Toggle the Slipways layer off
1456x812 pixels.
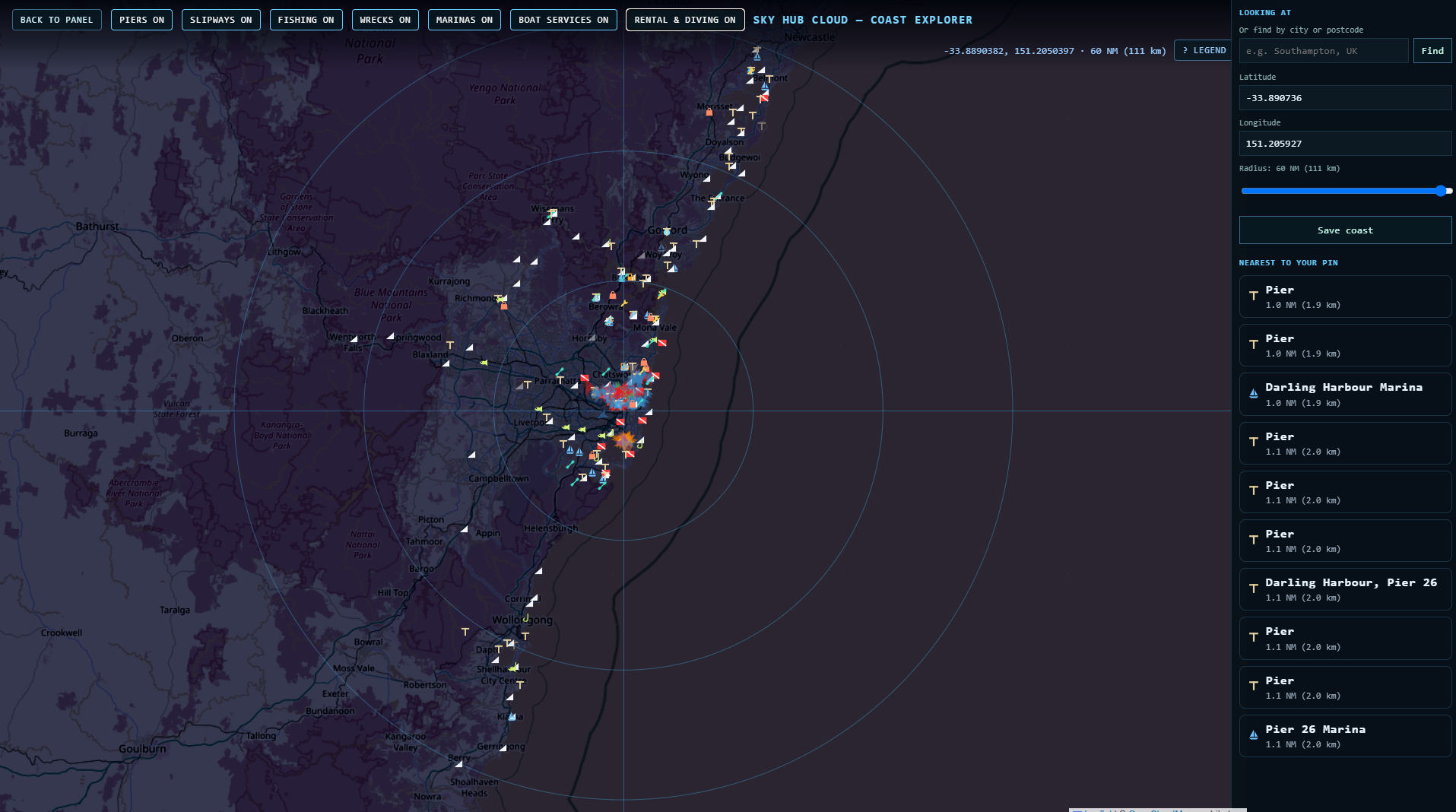[x=221, y=20]
